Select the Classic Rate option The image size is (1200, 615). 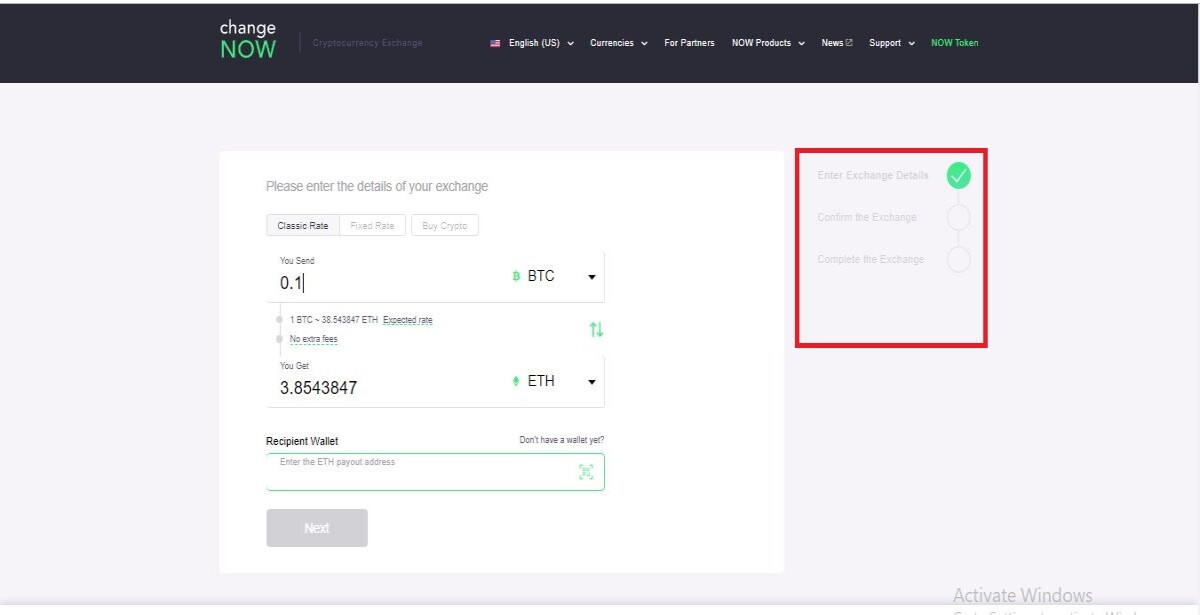[303, 226]
